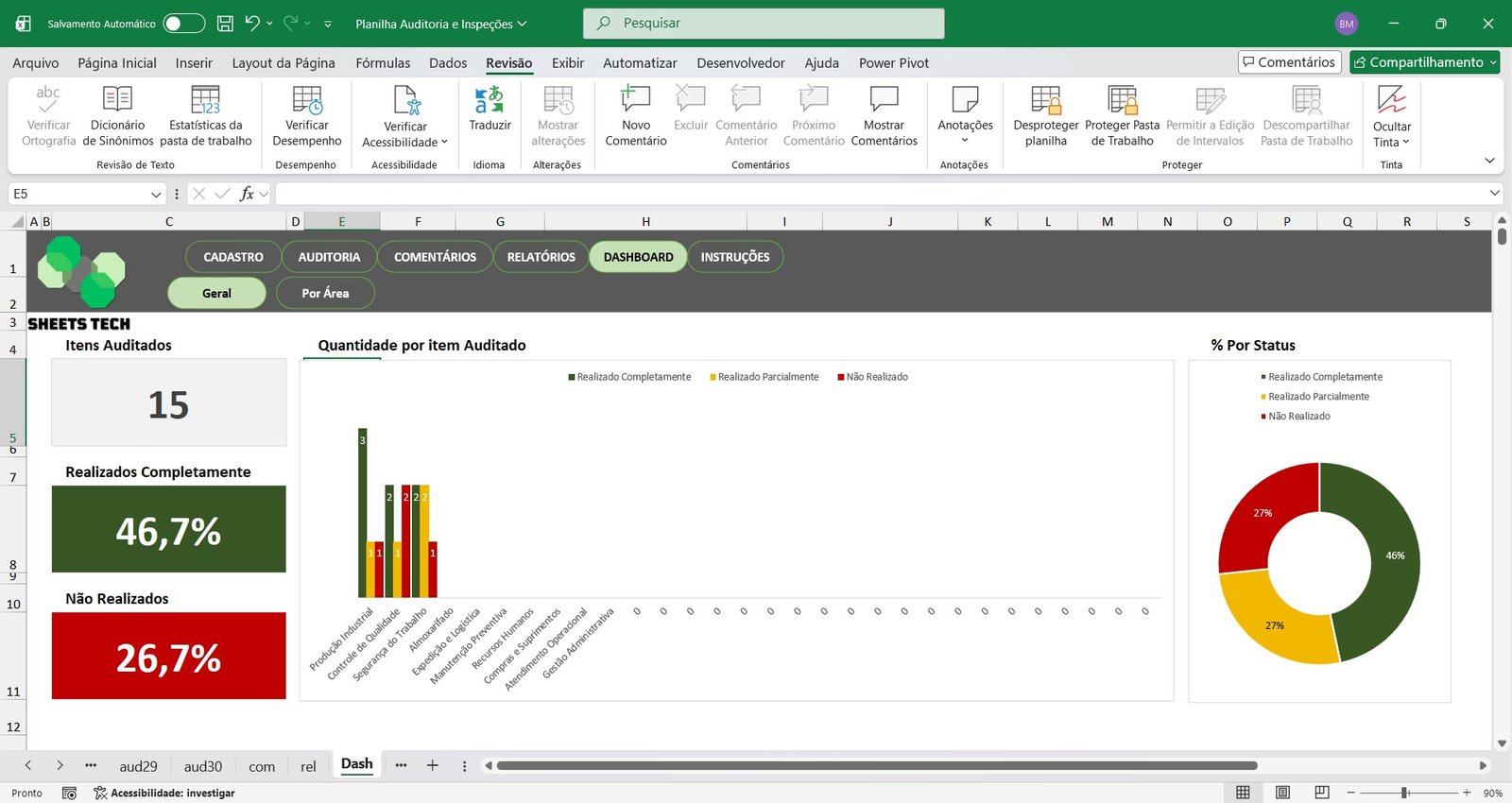Click the Excluir comment icon

[x=691, y=99]
